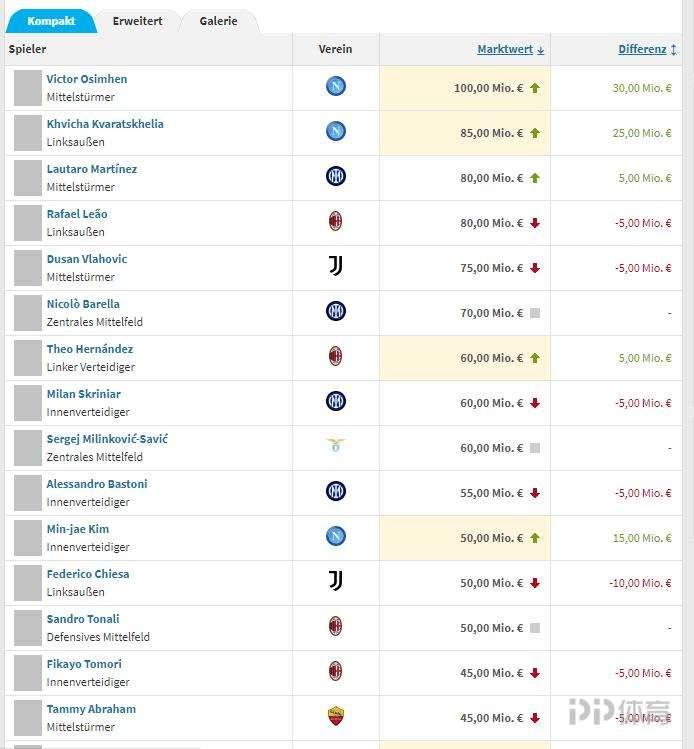Click AS Roma crest in Tammy Abraham row
This screenshot has width=694, height=749.
click(x=335, y=716)
